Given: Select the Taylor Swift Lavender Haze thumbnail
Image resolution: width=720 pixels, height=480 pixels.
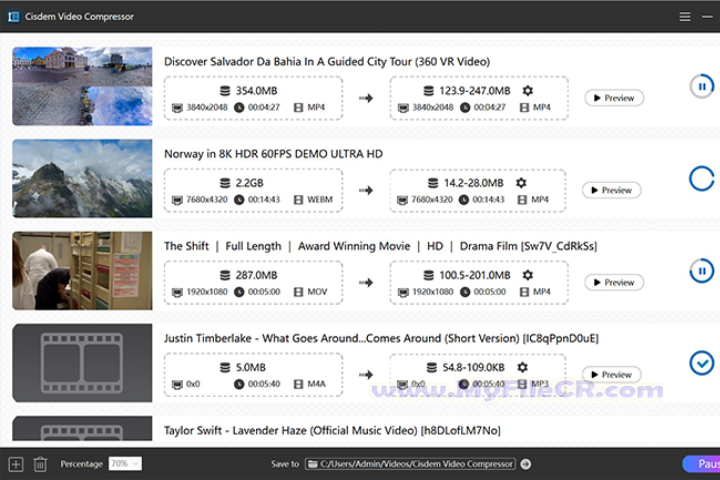Looking at the screenshot, I should click(82, 429).
